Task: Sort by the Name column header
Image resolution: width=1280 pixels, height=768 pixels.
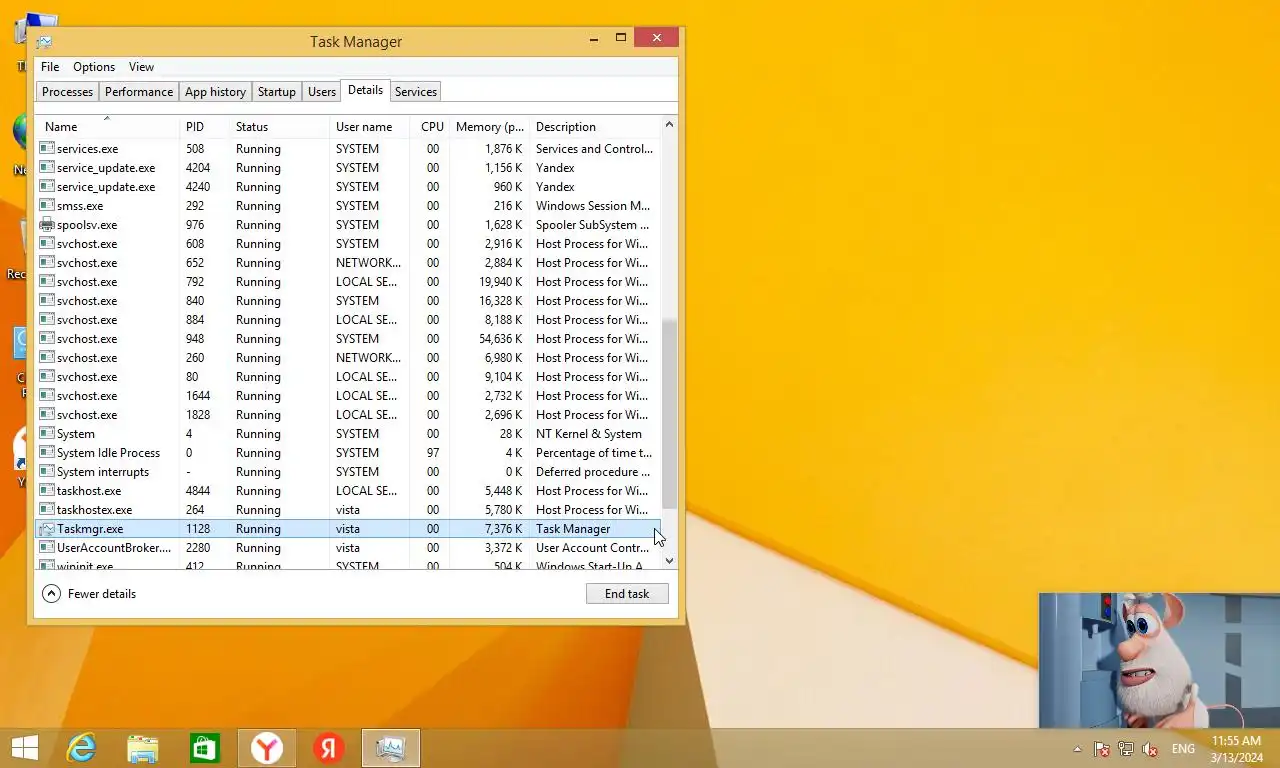Action: [x=108, y=127]
